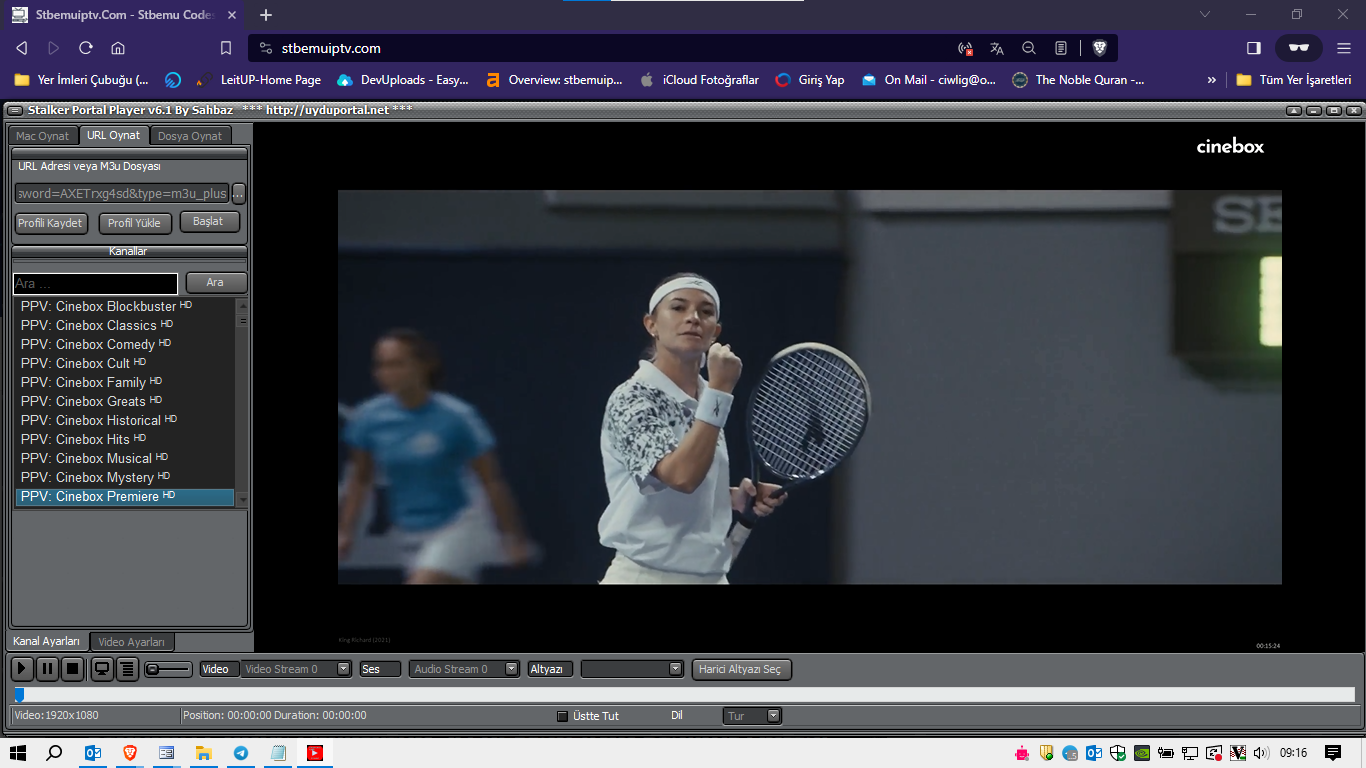Select PPV: Cinebox Mystery channel

[x=125, y=477]
